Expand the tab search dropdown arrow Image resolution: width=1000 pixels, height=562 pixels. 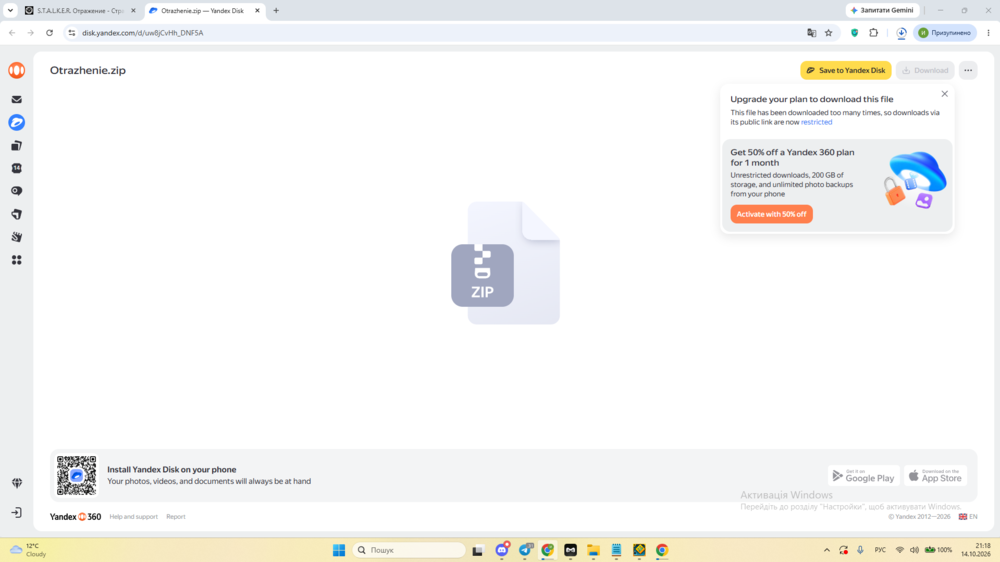pyautogui.click(x=10, y=11)
